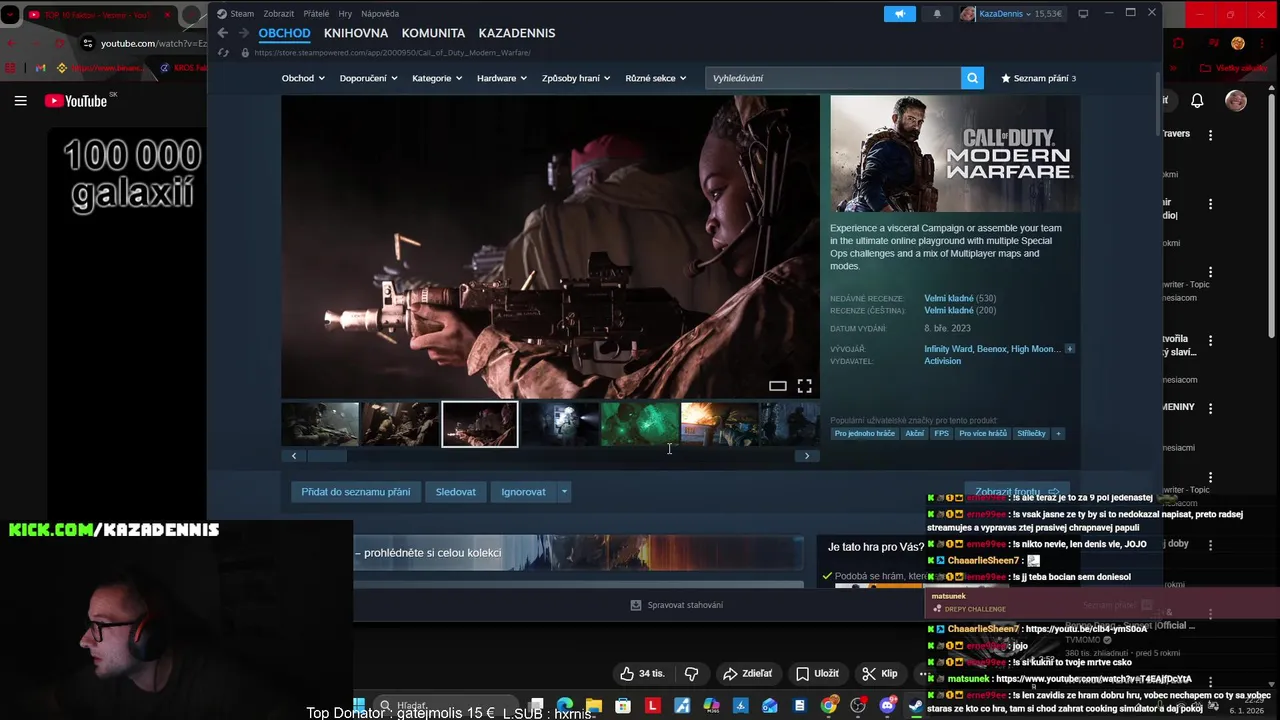1280x720 pixels.
Task: Move screenshot strip right with arrow
Action: (807, 456)
